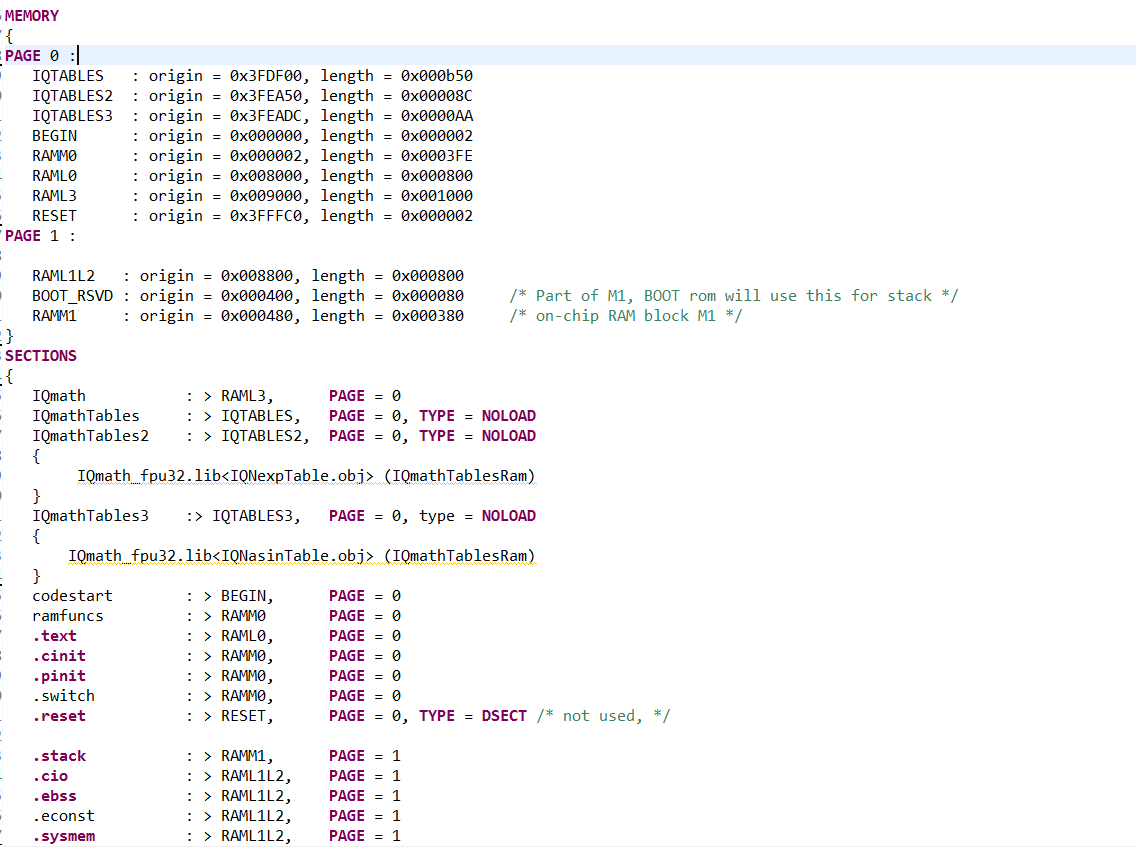The width and height of the screenshot is (1136, 847).
Task: Click the IQTABLES memory region name
Action: (67, 76)
